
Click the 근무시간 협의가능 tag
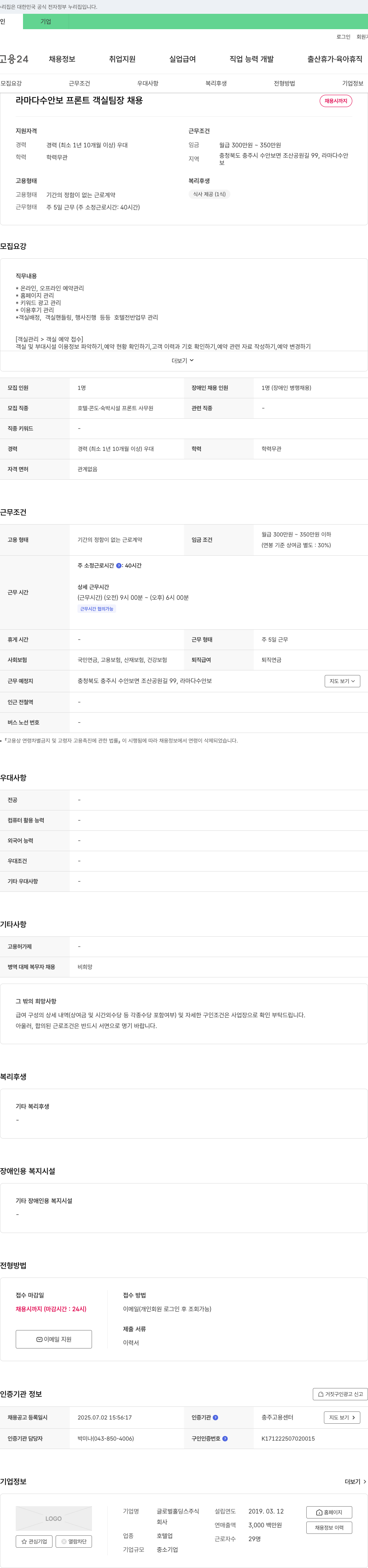point(97,609)
